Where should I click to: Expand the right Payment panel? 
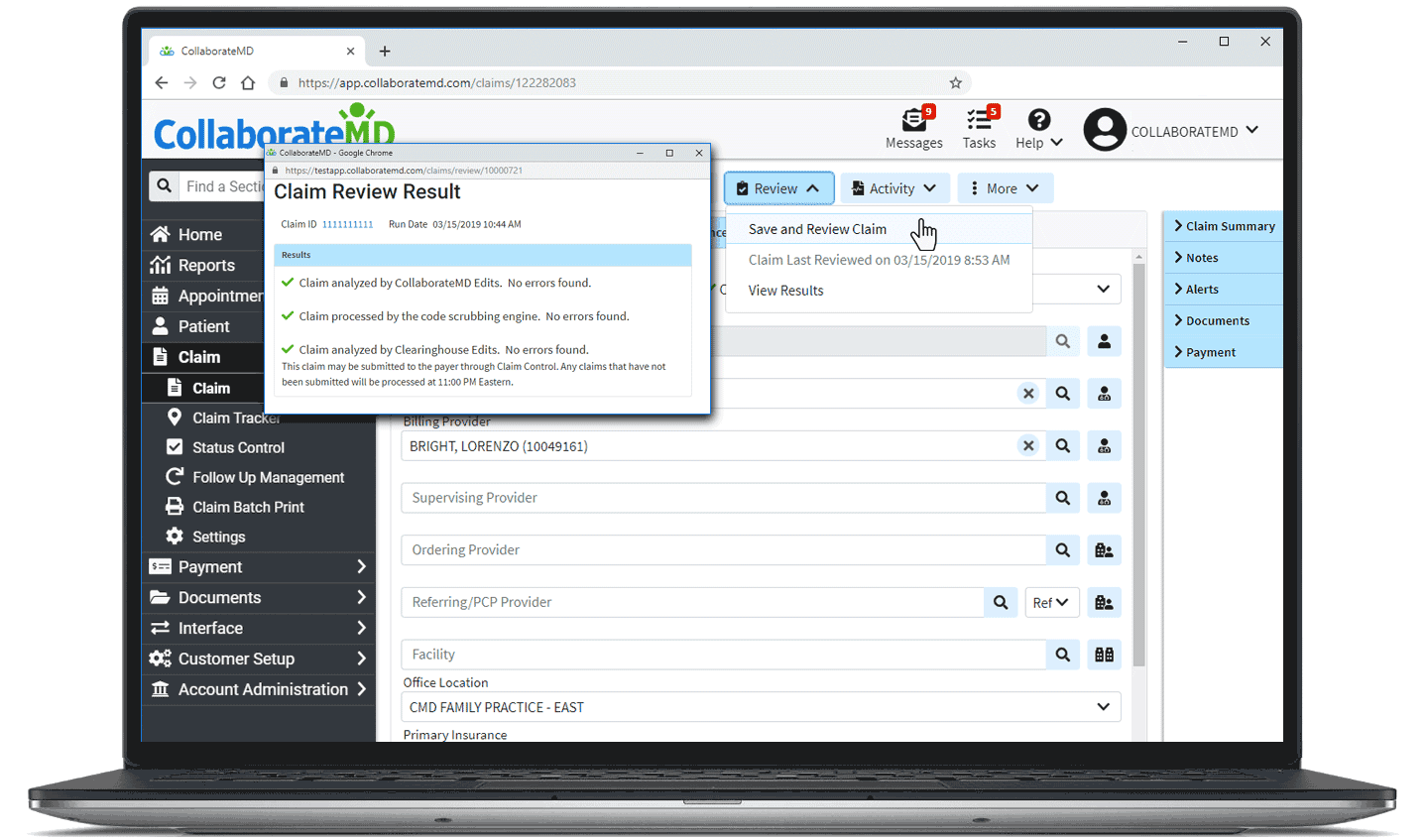(1224, 353)
